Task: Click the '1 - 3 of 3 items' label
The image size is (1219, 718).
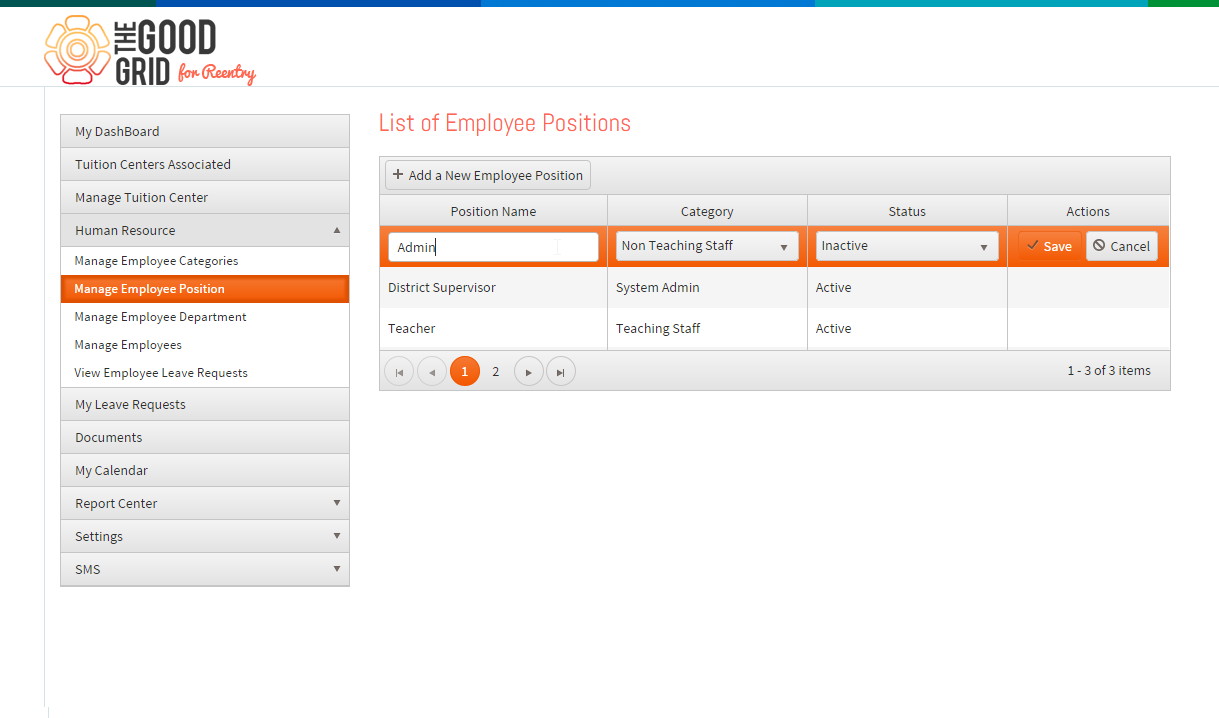Action: pos(1109,370)
